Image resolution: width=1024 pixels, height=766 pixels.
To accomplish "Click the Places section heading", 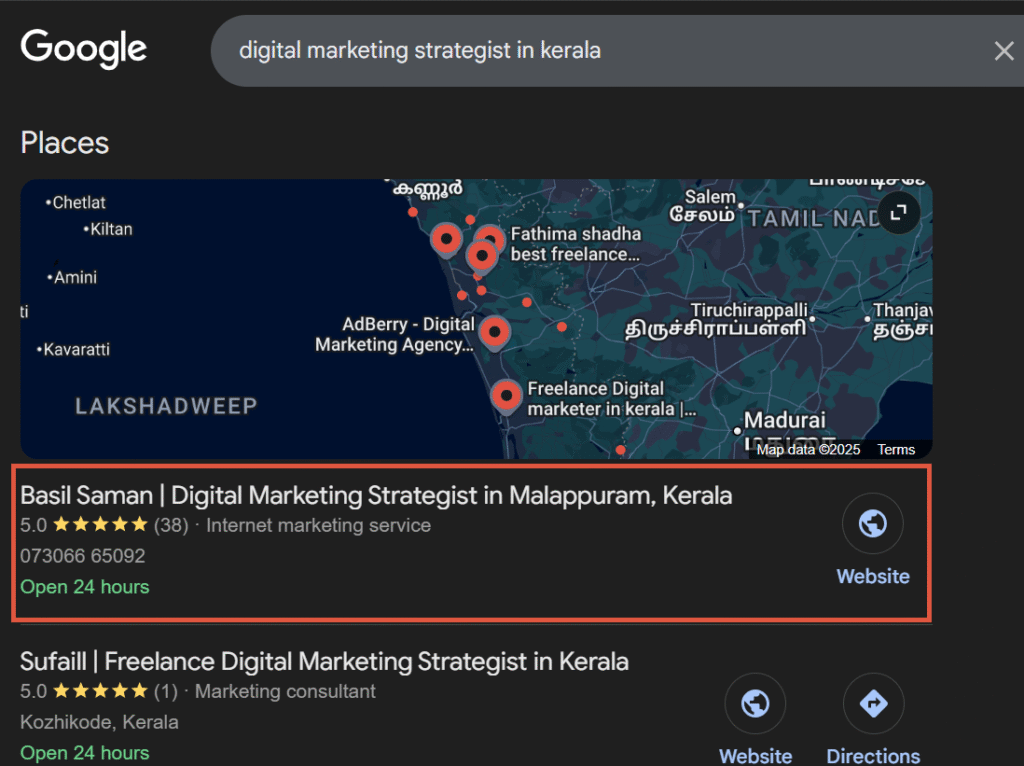I will (65, 143).
